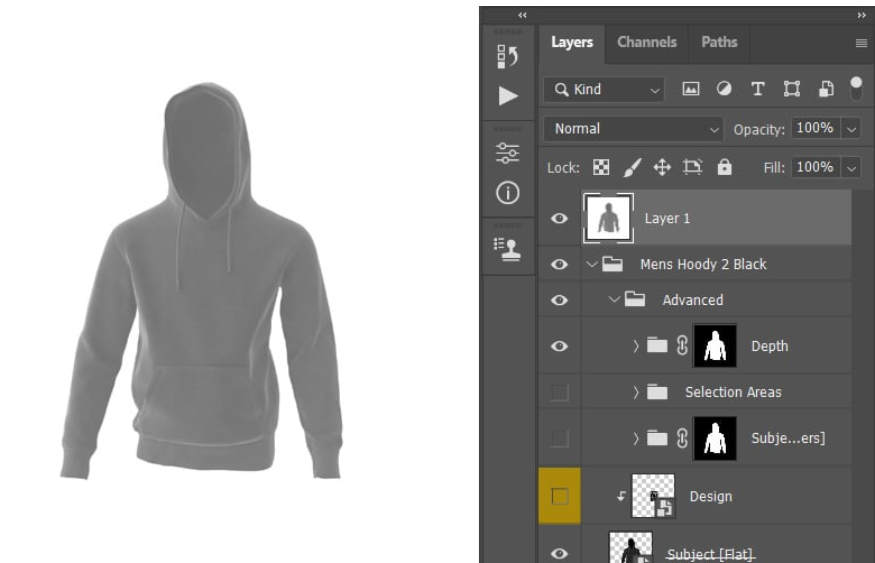This screenshot has height=563, width=875.
Task: Open the History panel icon
Action: [x=507, y=56]
